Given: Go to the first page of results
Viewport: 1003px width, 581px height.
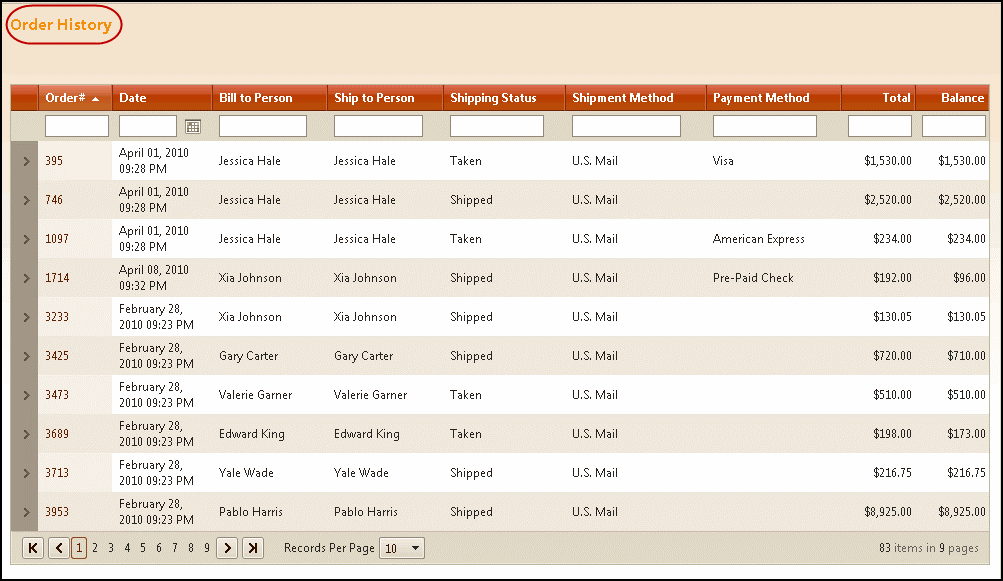Looking at the screenshot, I should pyautogui.click(x=33, y=548).
